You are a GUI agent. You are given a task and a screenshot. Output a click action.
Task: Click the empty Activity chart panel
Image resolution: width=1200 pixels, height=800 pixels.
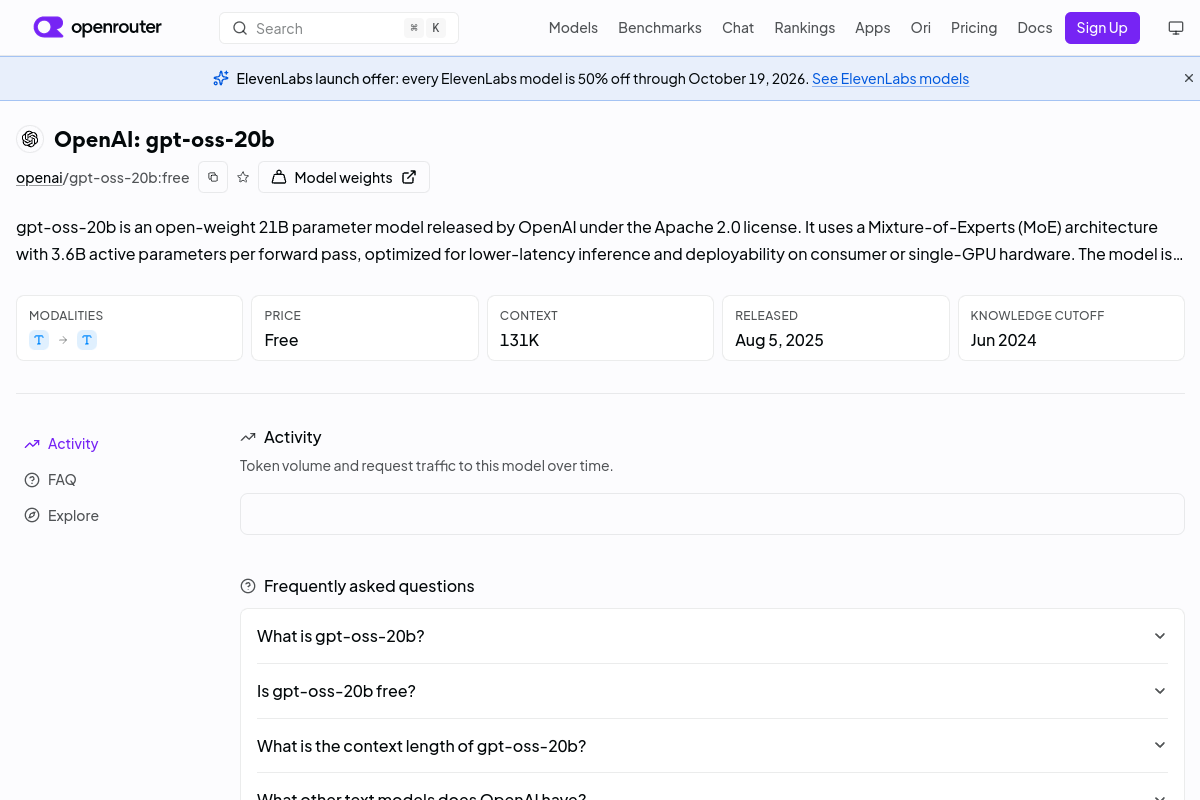(x=712, y=514)
